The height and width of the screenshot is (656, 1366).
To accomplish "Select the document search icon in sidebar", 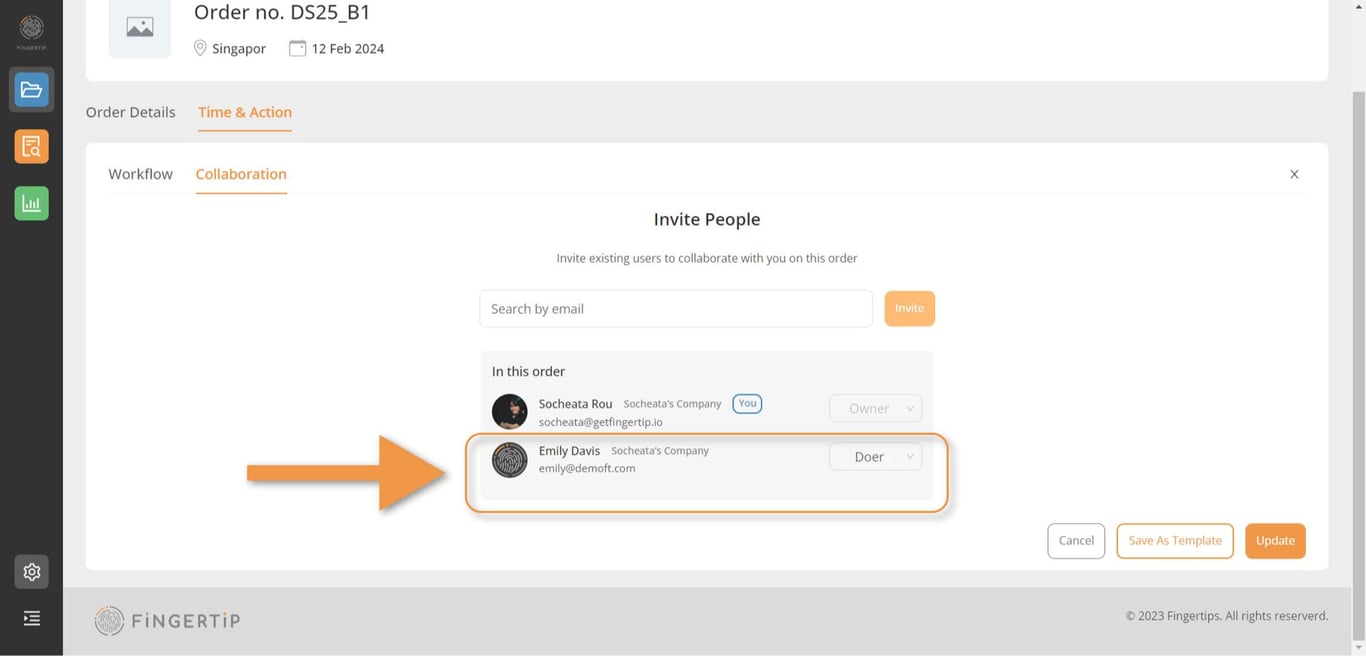I will [x=31, y=145].
